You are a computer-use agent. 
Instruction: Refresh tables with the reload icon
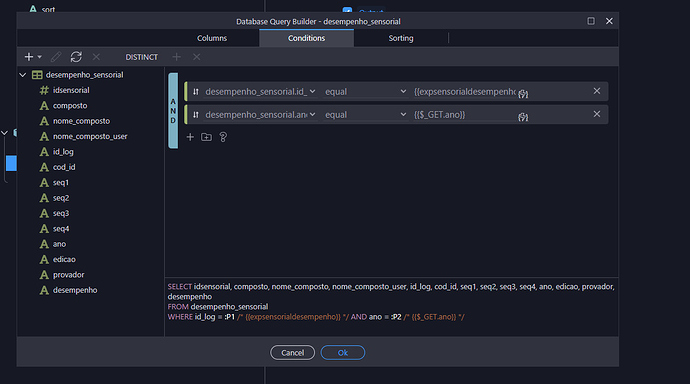click(76, 57)
